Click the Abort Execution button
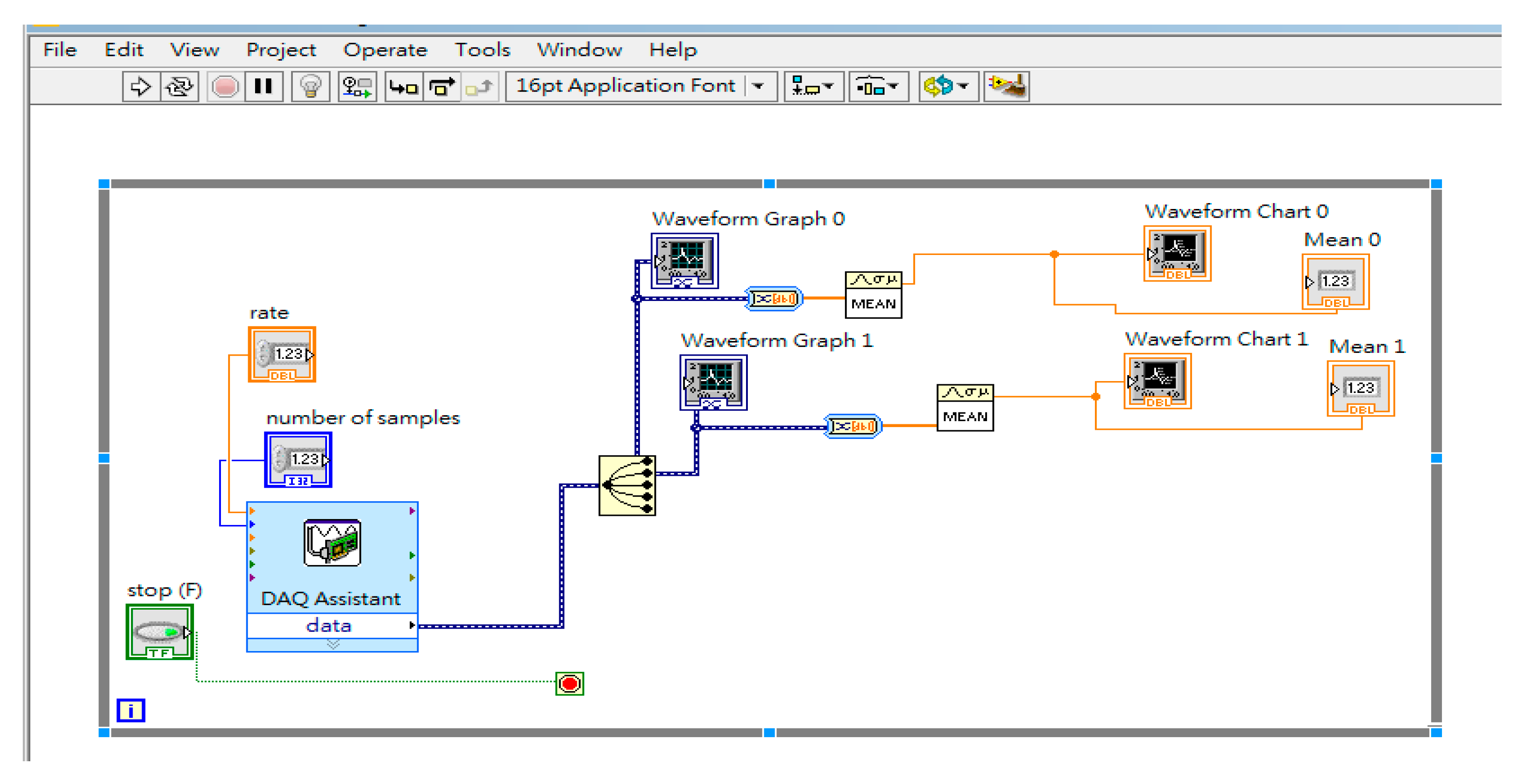Screen dimensions: 1534x784 pos(225,87)
